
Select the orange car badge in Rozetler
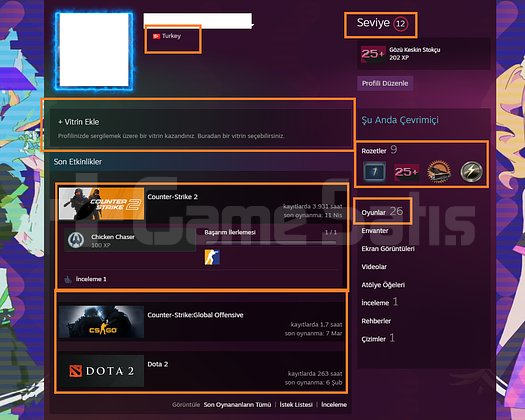pyautogui.click(x=439, y=172)
